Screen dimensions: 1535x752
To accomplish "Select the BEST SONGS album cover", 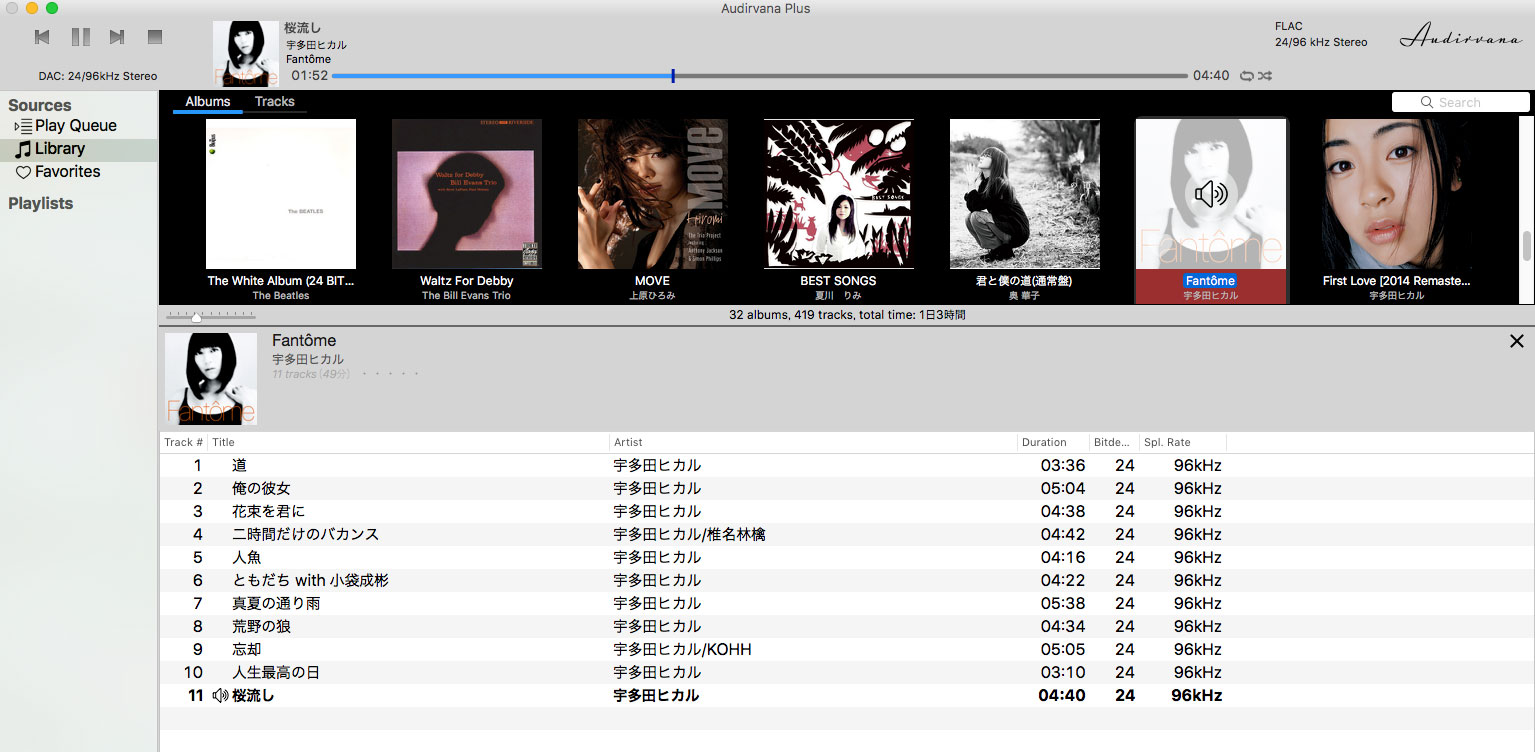I will coord(839,194).
